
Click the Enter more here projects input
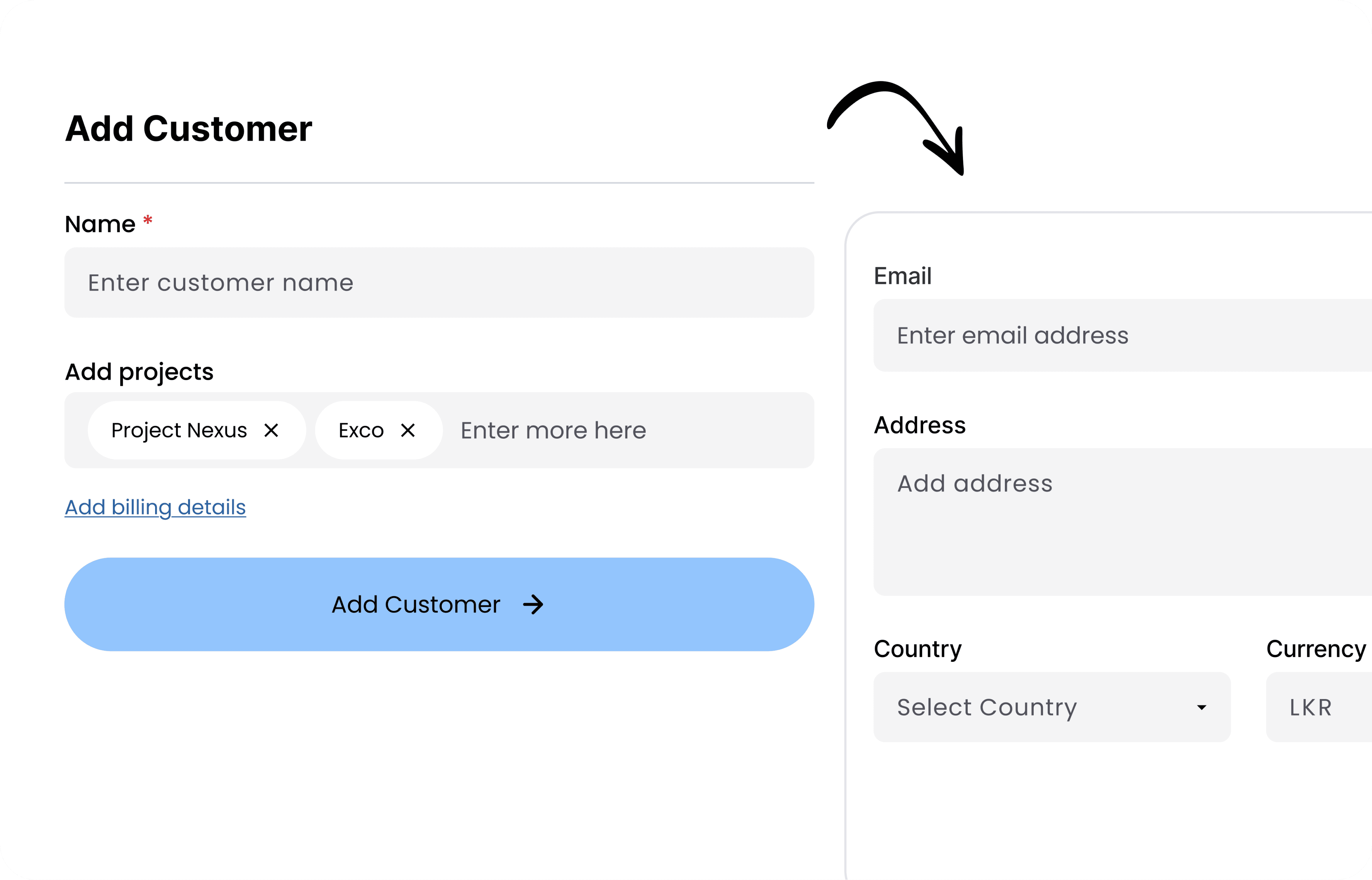623,430
